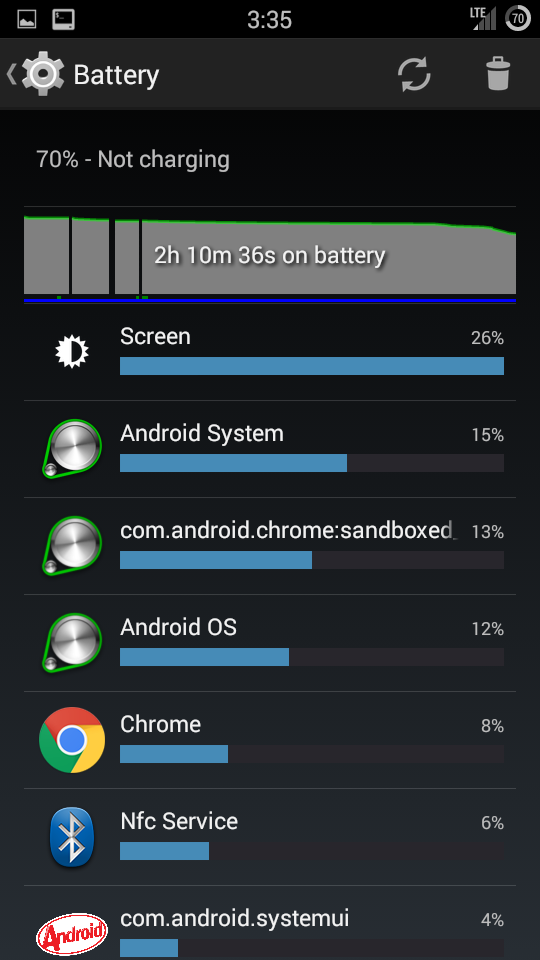Open the com.android.systemui usage details

[270, 923]
